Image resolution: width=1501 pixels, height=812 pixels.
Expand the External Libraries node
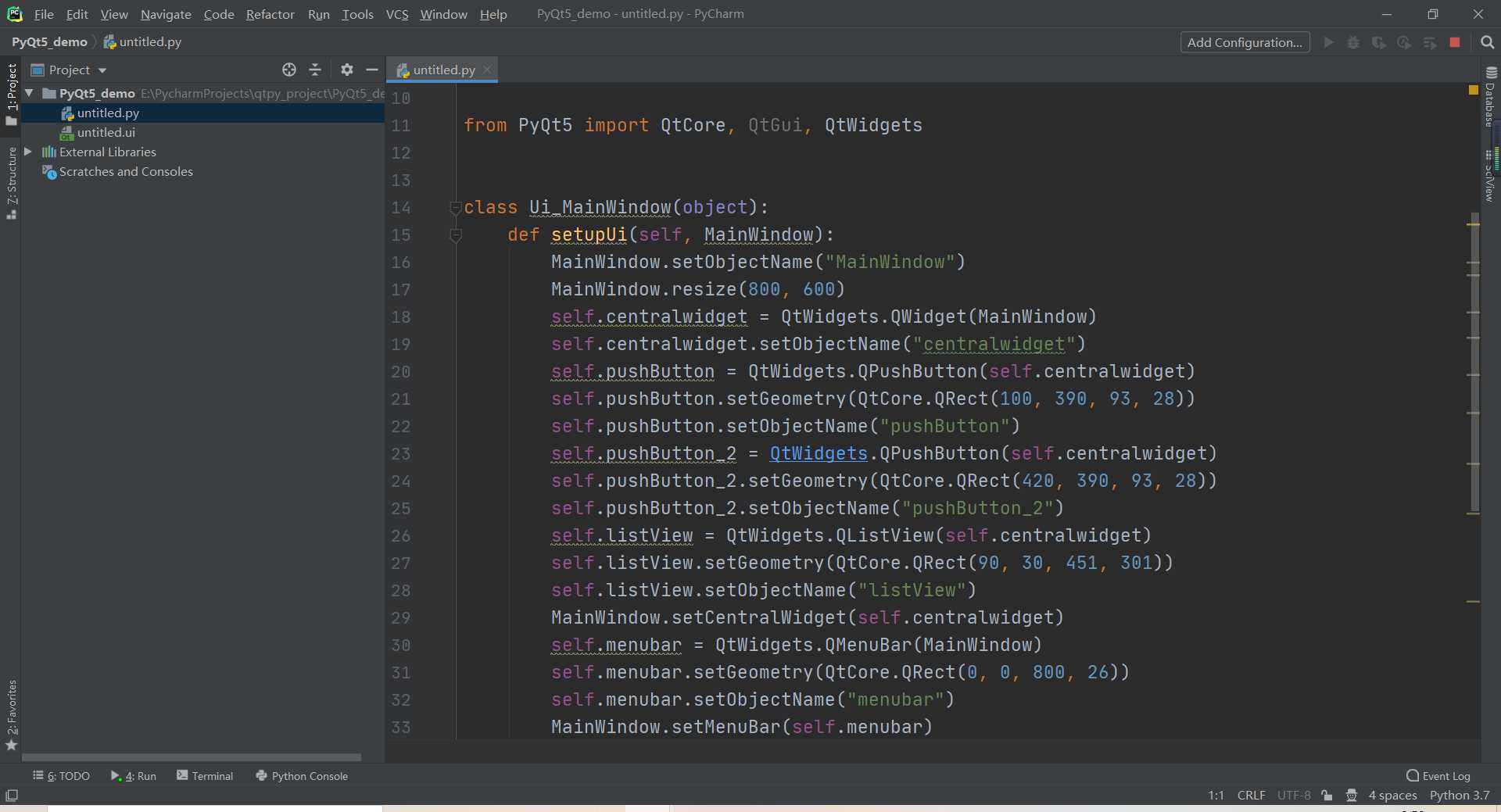28,152
